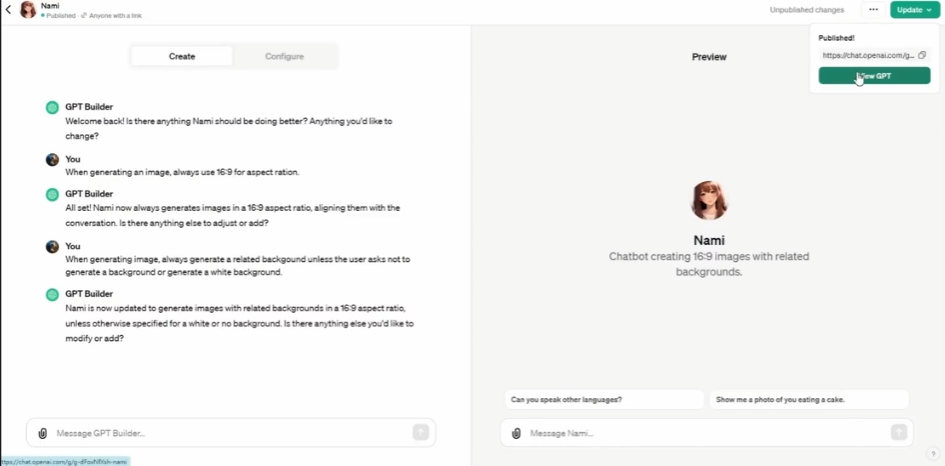Go back using the top-left arrow
Viewport: 945px width, 466px height.
coord(8,10)
